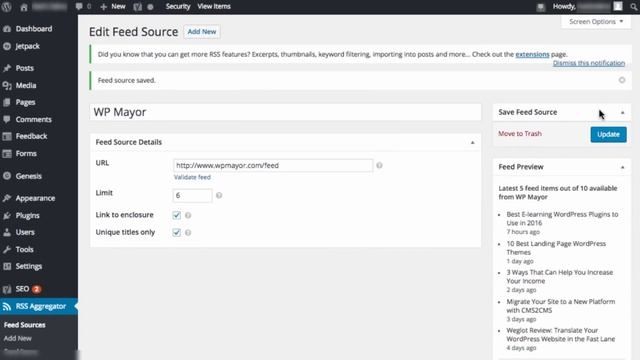The image size is (640, 360).
Task: Open the site home icon
Action: [24, 7]
